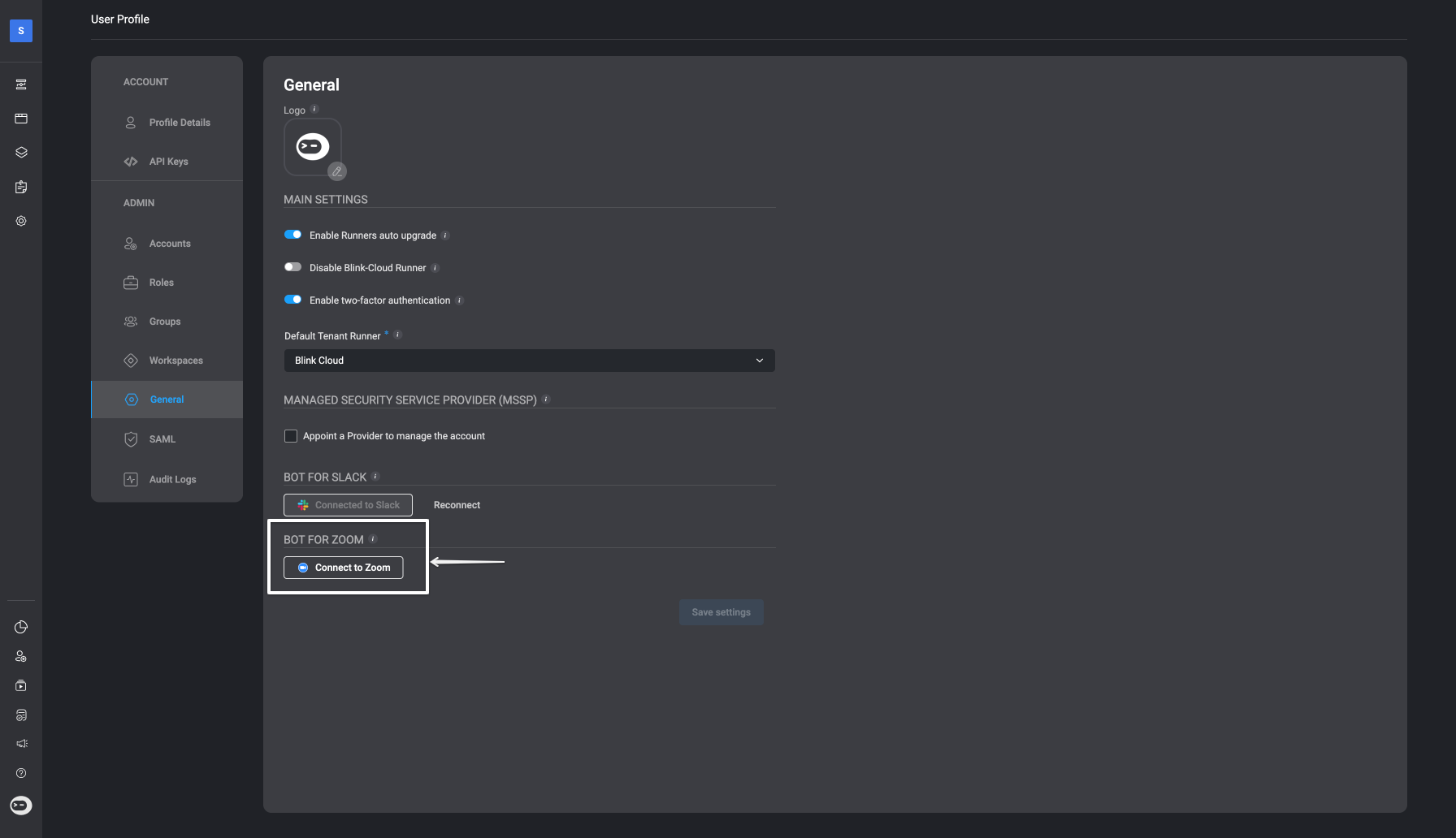Screen dimensions: 1456x838
Task: Click info icon beside Bot for Zoom
Action: point(373,538)
